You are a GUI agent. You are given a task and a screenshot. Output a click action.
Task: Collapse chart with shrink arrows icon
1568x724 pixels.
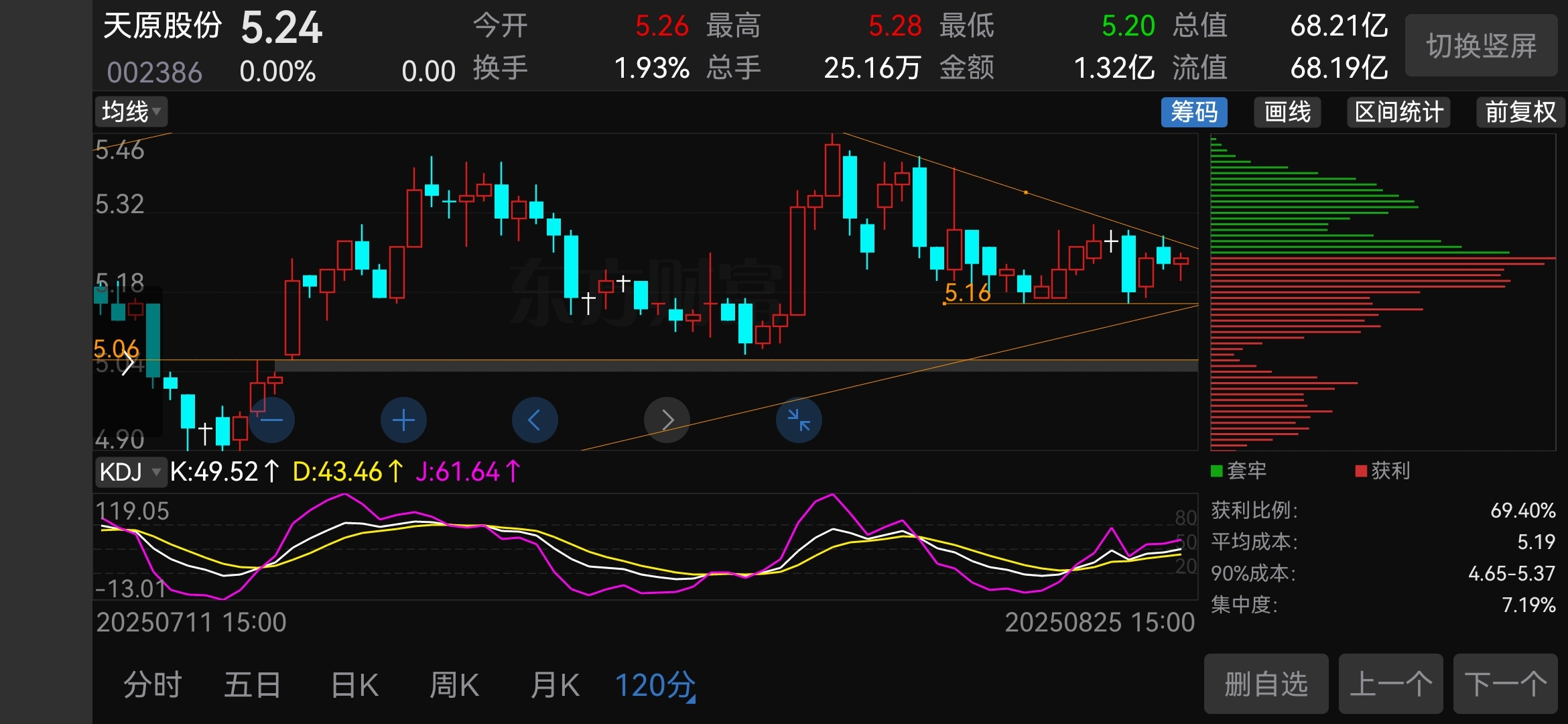(799, 420)
